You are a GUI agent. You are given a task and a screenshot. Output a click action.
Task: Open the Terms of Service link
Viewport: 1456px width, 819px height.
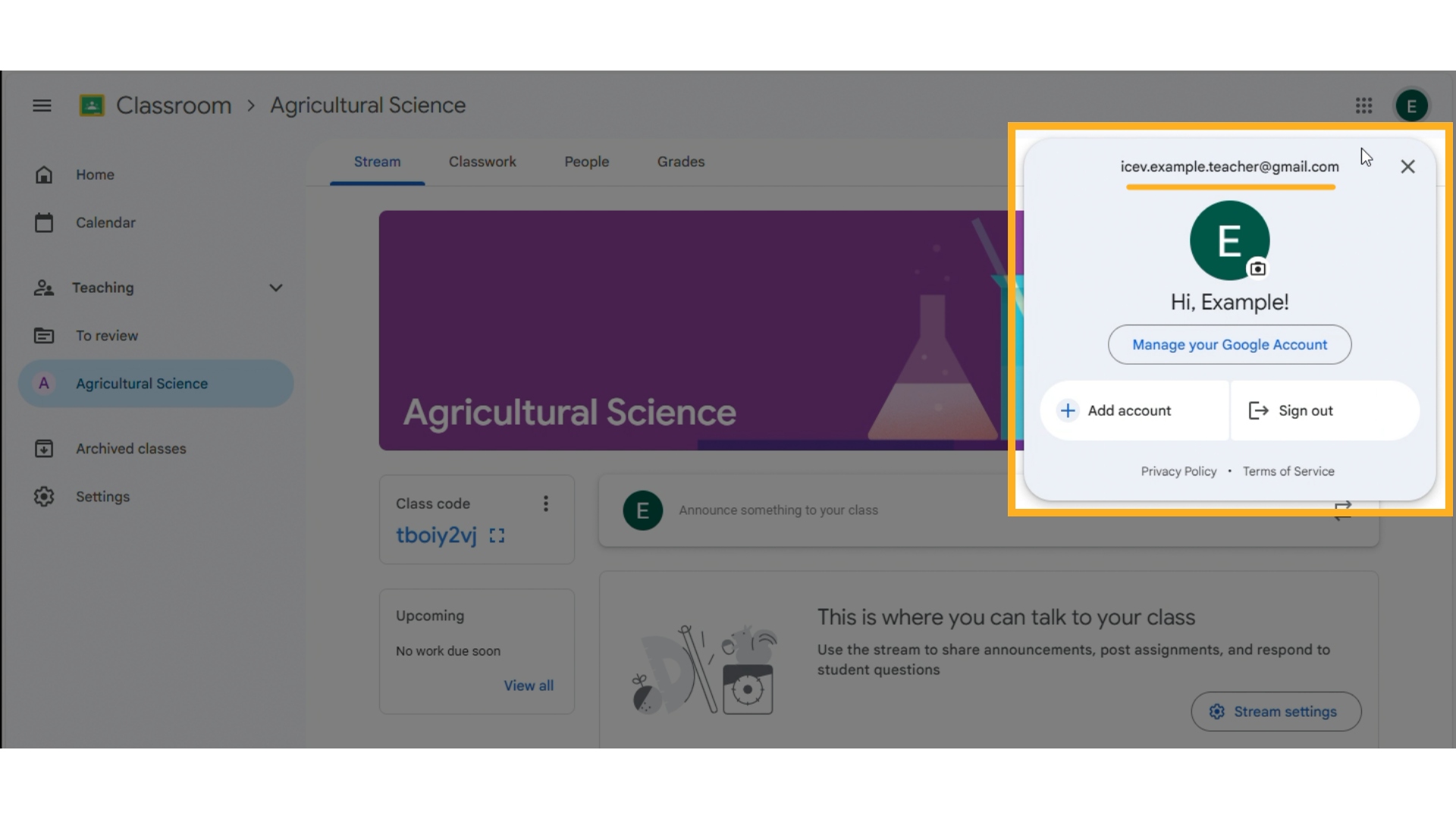pyautogui.click(x=1288, y=471)
